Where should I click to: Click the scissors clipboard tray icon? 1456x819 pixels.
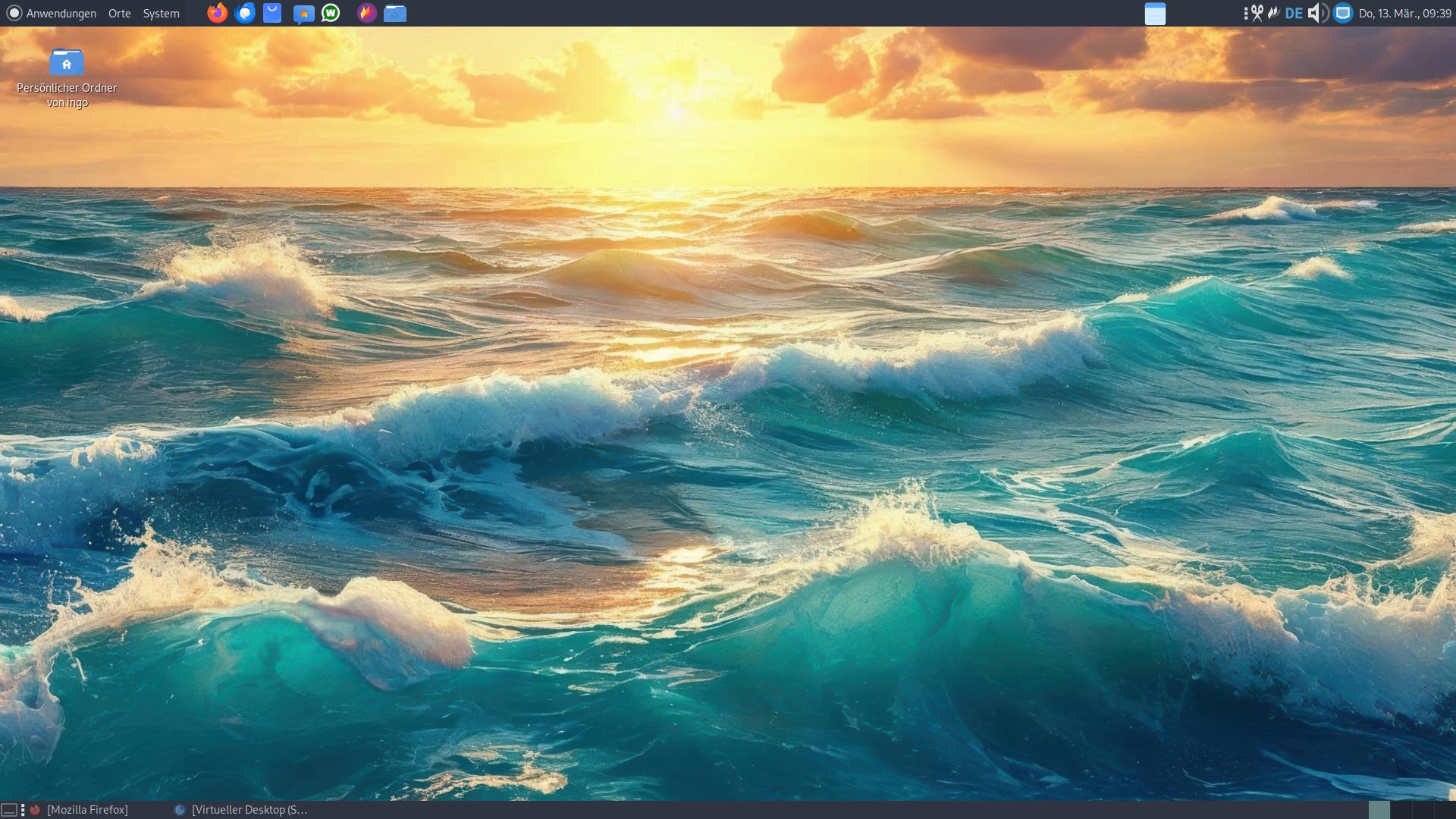tap(1257, 13)
